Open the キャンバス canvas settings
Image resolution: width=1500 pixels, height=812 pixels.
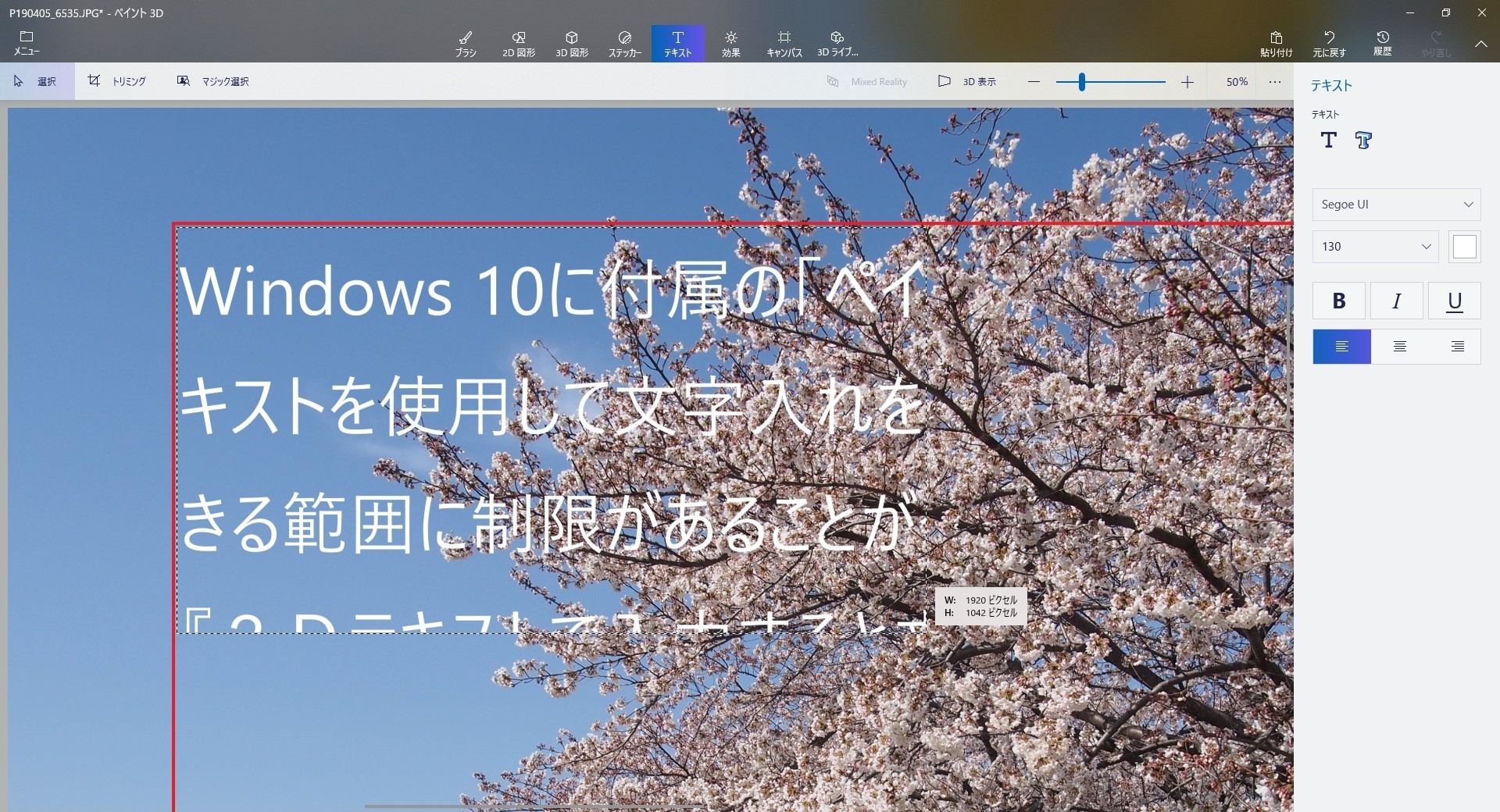tap(784, 44)
